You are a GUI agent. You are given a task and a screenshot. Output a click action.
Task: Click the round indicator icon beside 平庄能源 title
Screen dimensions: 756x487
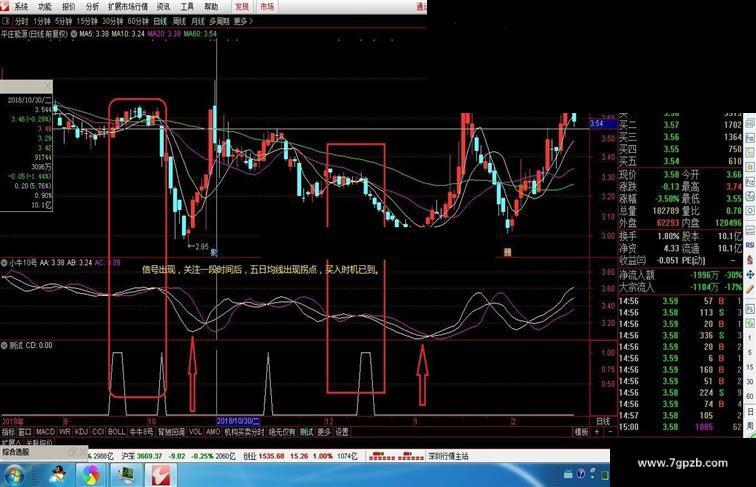click(74, 34)
